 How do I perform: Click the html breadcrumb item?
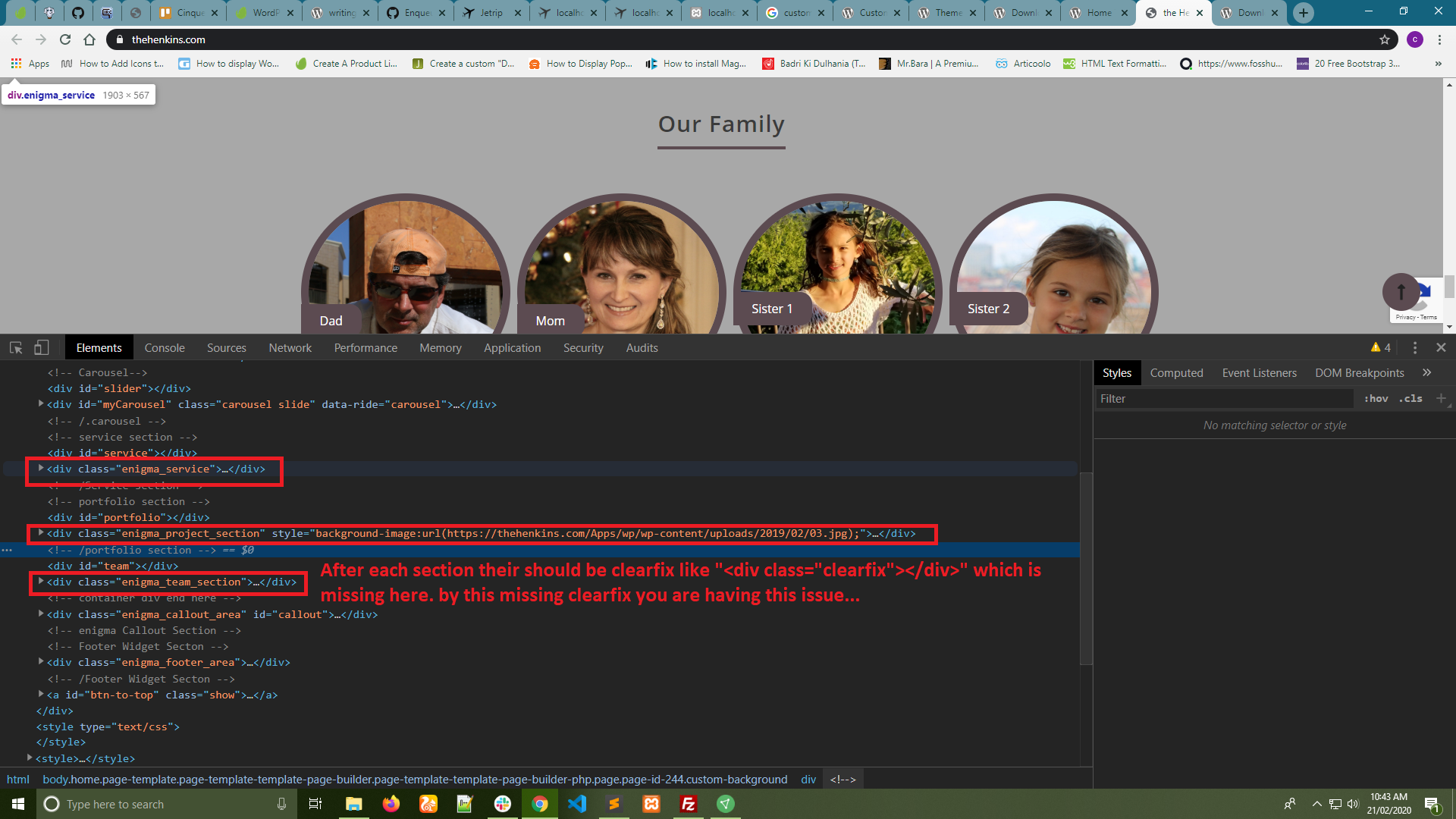point(18,780)
